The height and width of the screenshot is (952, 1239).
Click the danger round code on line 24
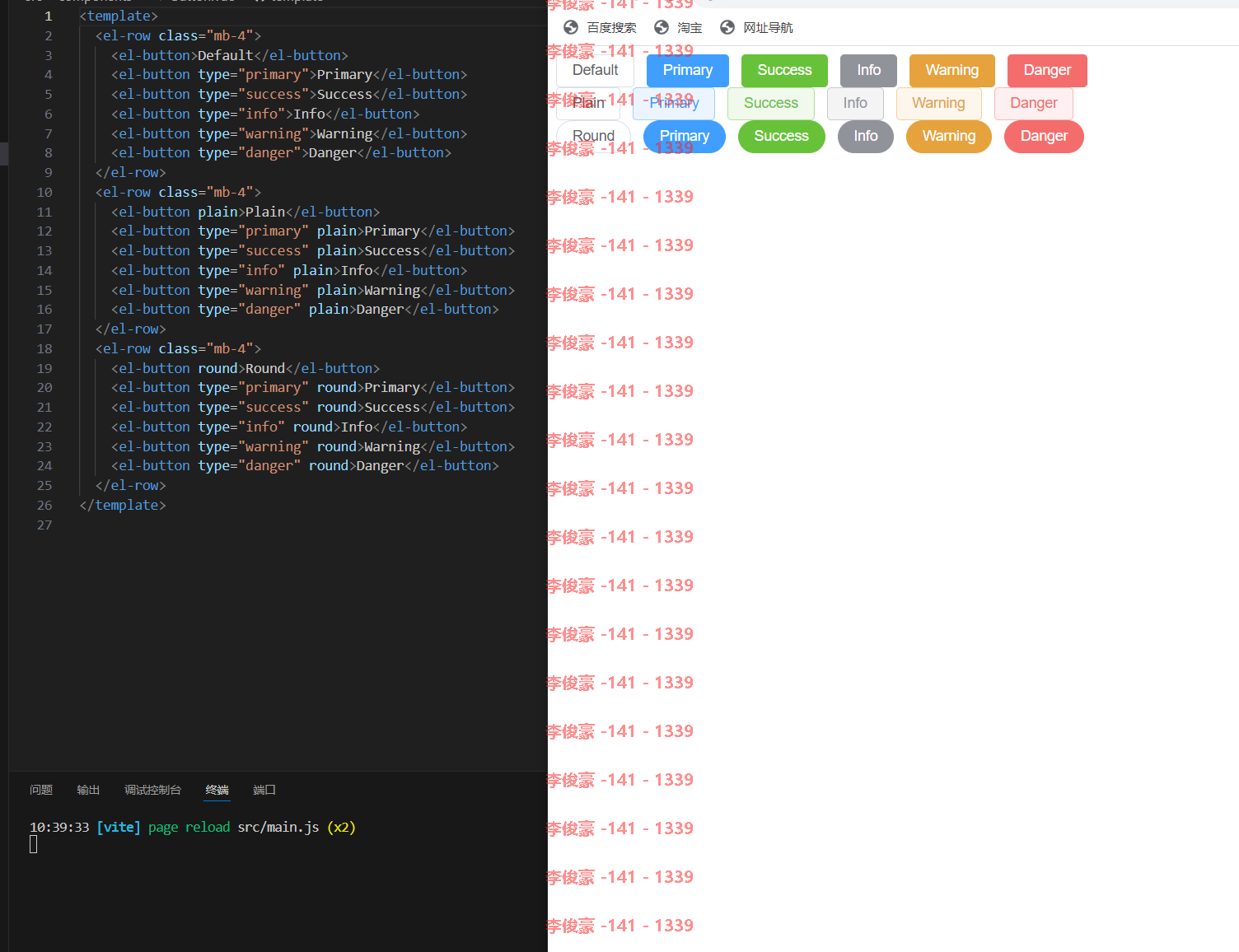[305, 466]
